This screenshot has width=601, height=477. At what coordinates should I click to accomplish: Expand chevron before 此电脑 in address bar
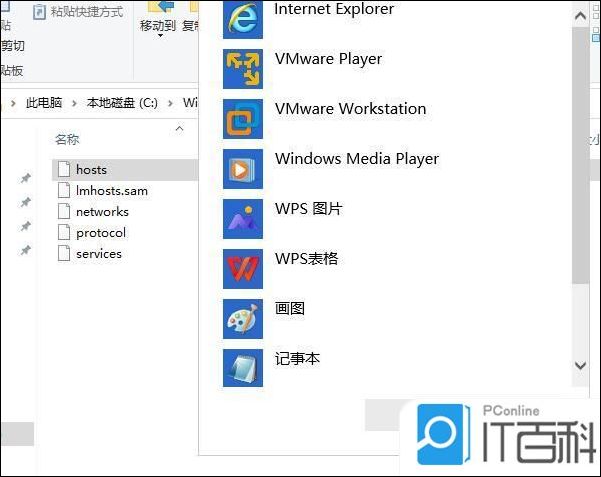coord(13,103)
